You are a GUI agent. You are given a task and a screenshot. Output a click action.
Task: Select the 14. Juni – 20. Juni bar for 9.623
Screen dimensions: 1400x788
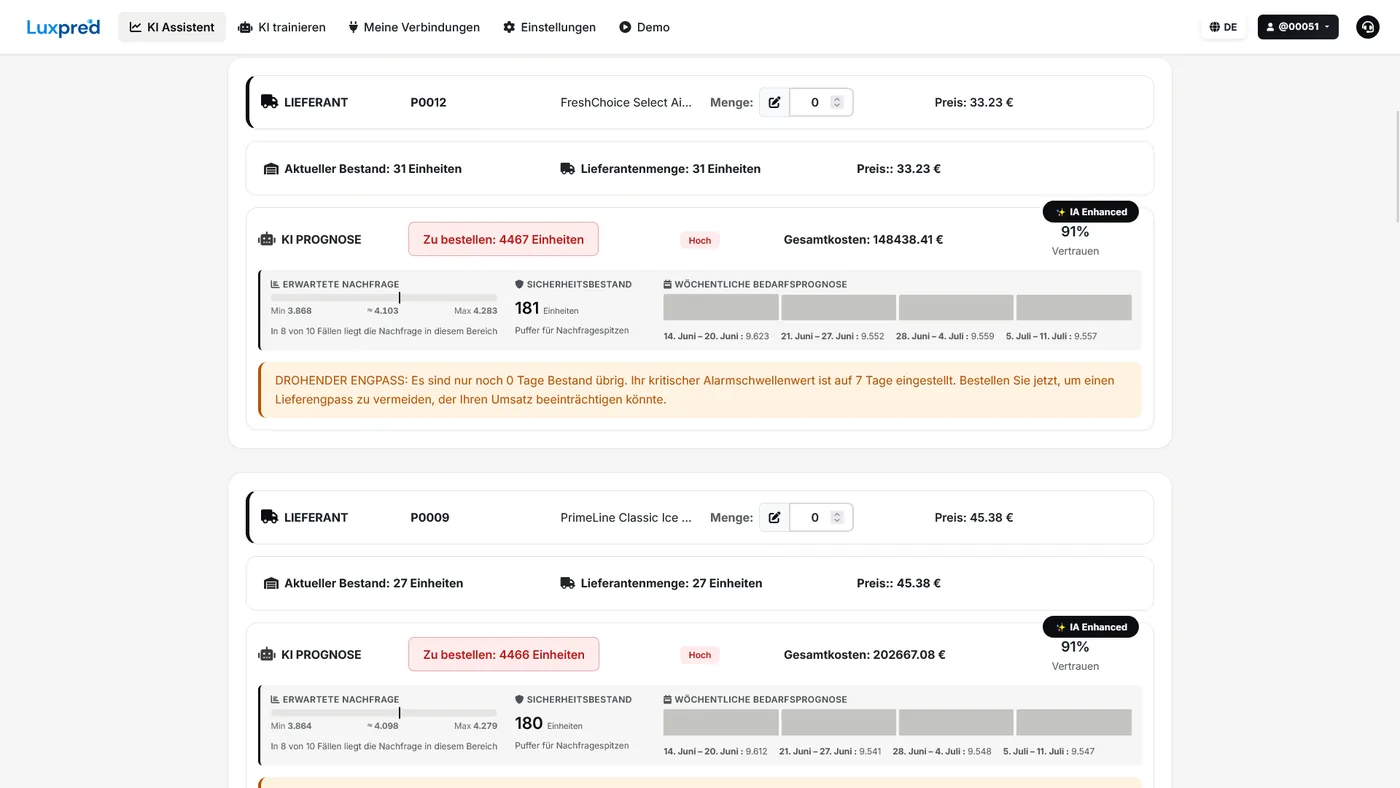(721, 307)
